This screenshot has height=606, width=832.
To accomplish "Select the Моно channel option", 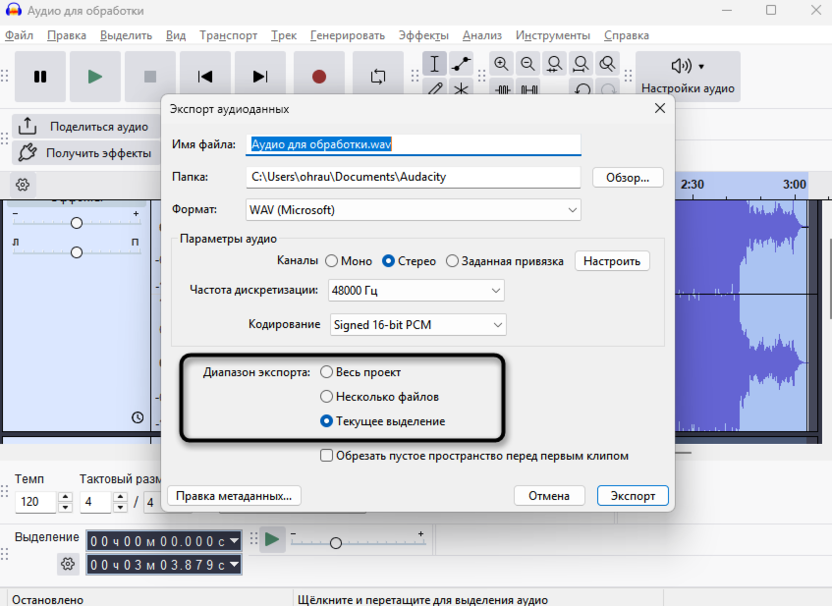I will click(x=331, y=261).
